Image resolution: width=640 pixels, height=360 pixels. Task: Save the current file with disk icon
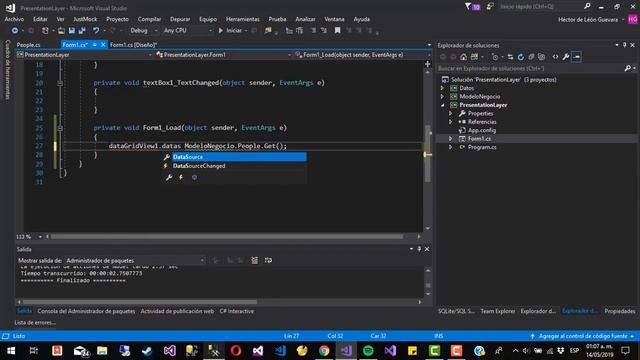click(72, 31)
